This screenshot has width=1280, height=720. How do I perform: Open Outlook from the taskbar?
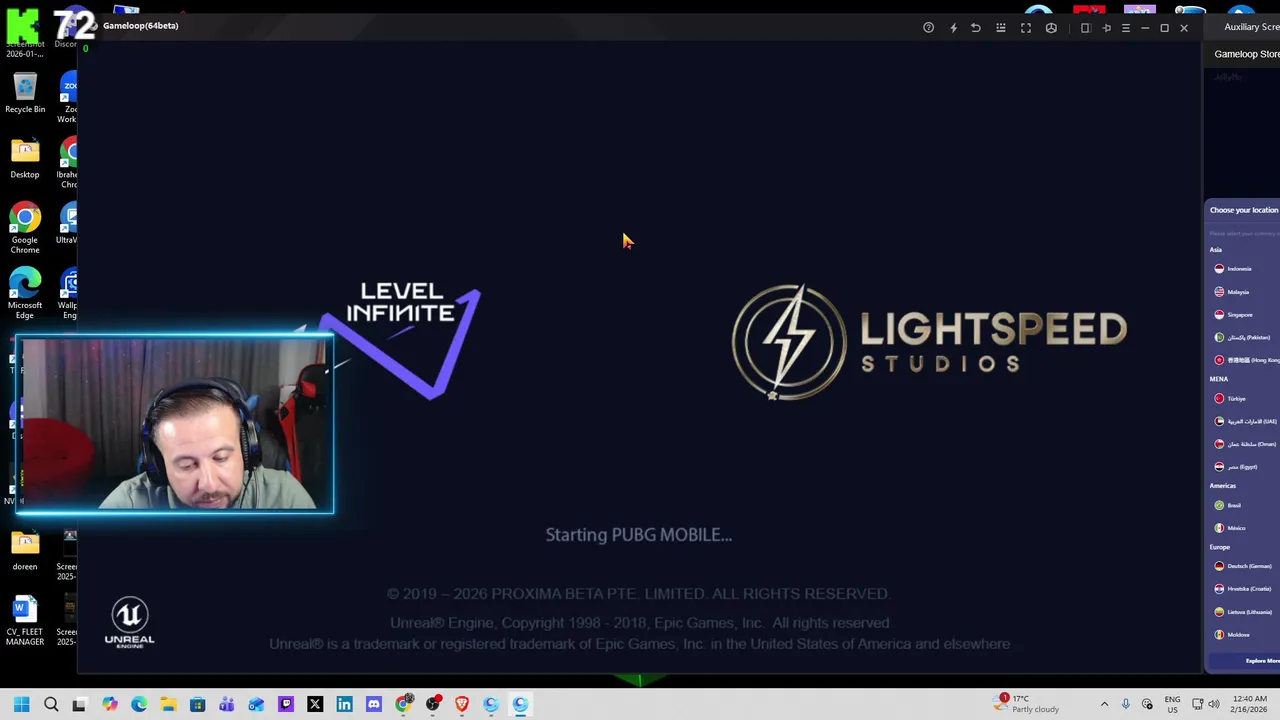click(x=256, y=704)
